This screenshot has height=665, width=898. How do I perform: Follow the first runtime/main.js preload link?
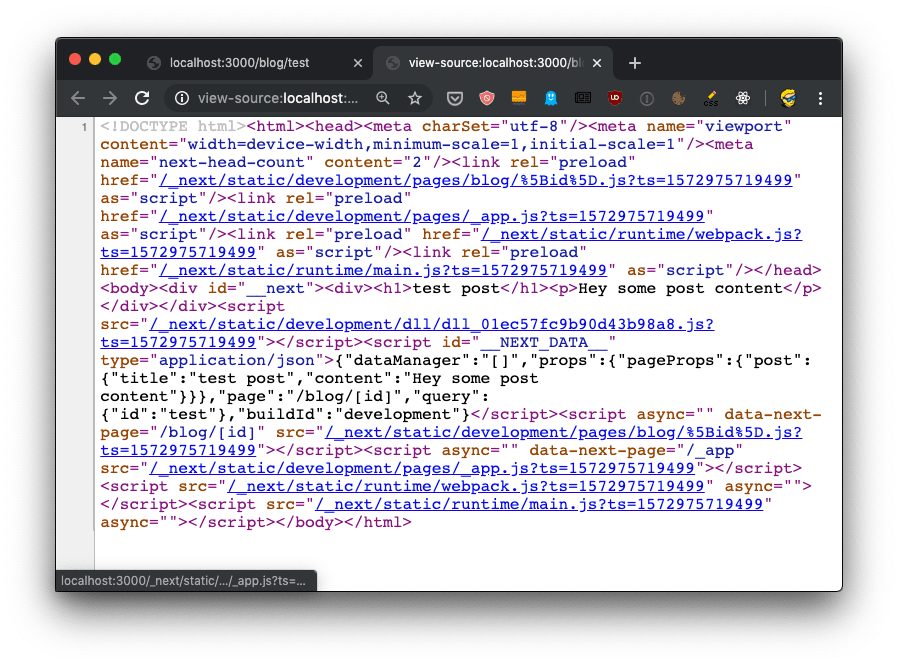[x=379, y=270]
